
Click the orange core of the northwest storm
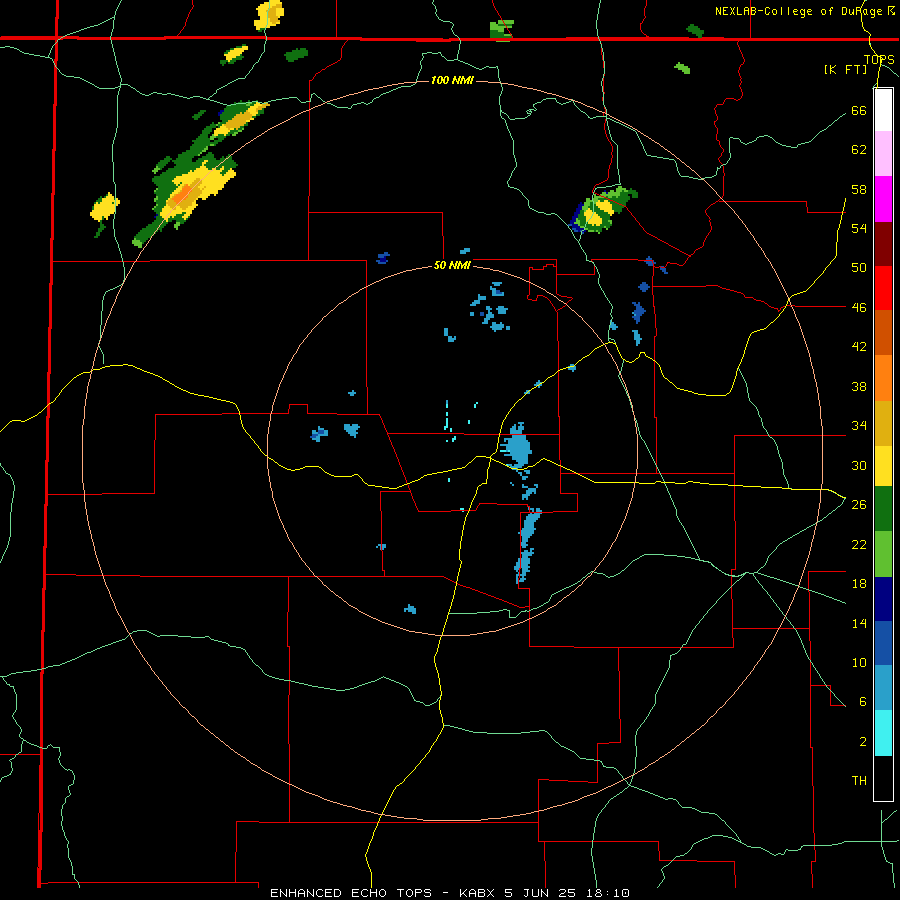182,196
